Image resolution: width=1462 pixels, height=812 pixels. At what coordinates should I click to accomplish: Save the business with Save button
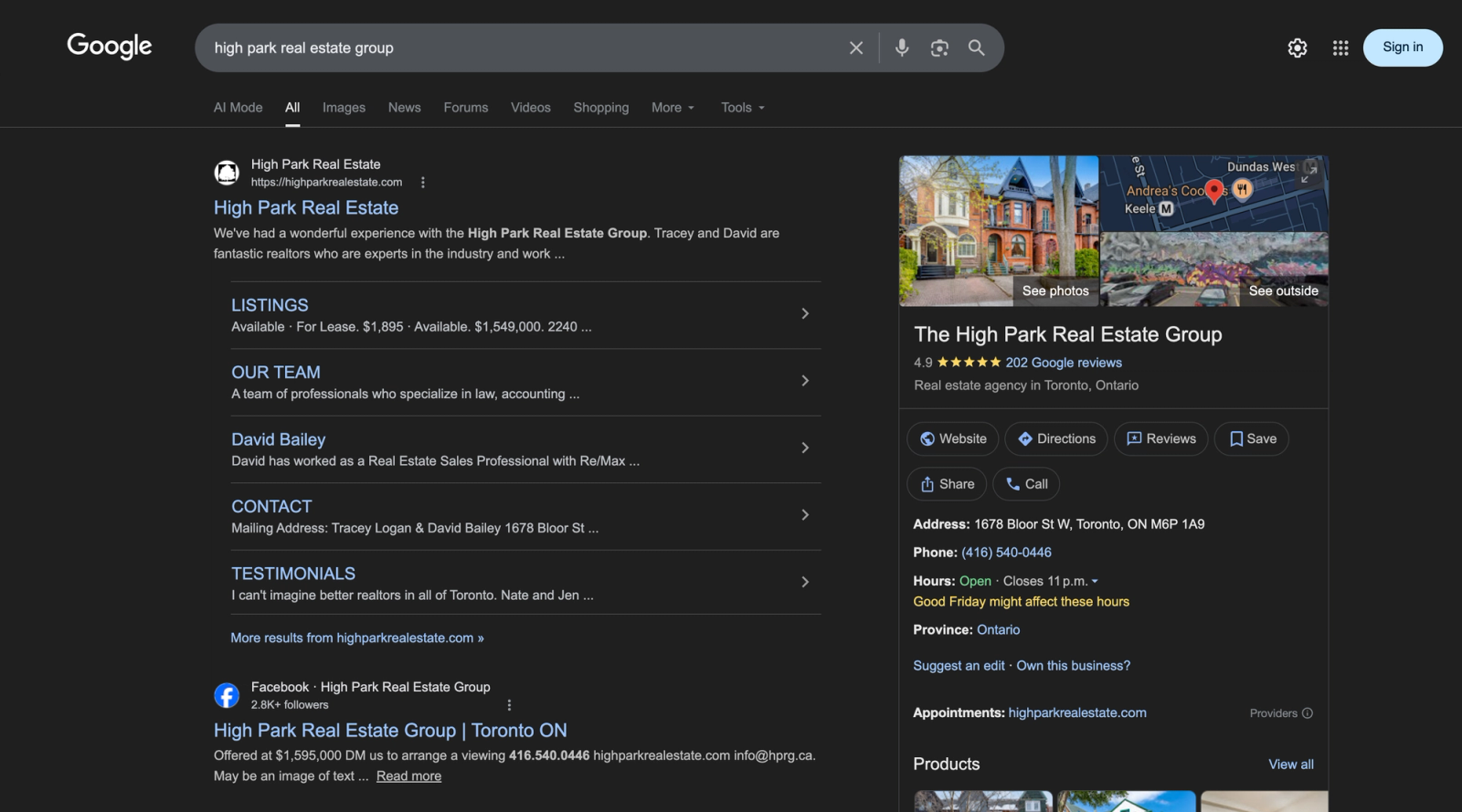tap(1252, 438)
